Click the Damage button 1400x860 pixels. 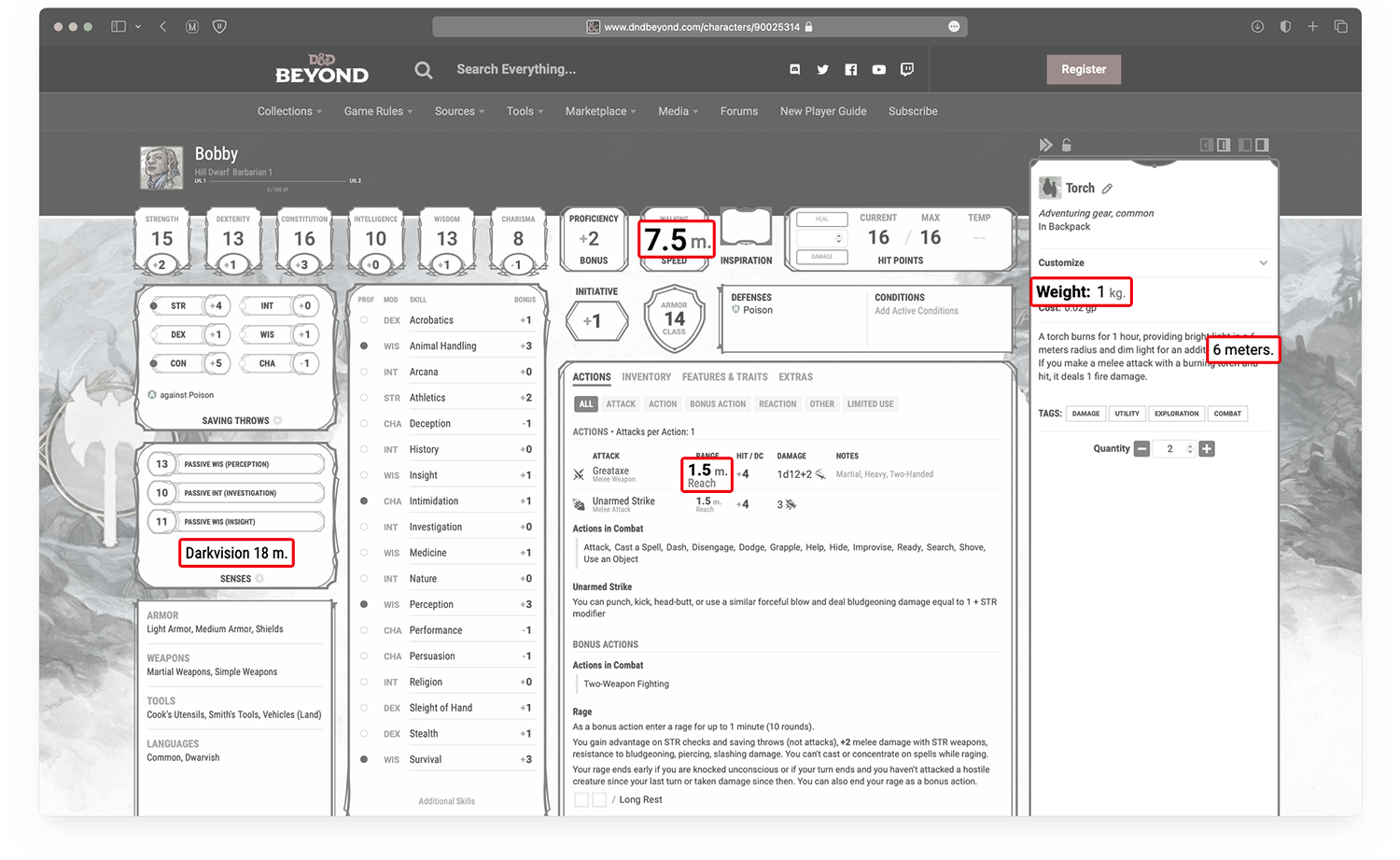pyautogui.click(x=821, y=257)
